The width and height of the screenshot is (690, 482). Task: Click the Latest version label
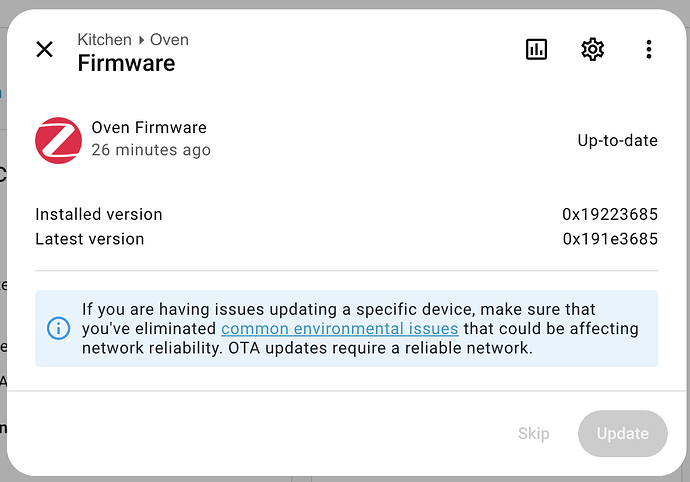point(90,239)
